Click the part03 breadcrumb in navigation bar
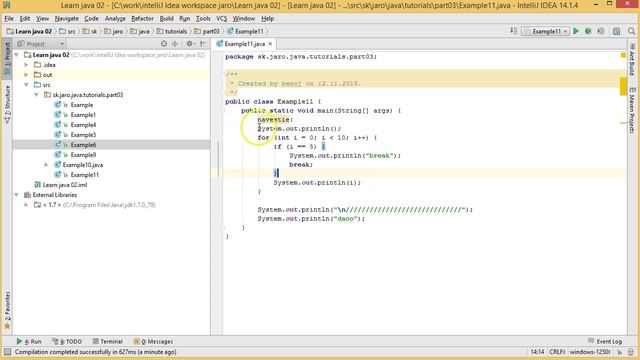The height and width of the screenshot is (360, 640). 207,31
